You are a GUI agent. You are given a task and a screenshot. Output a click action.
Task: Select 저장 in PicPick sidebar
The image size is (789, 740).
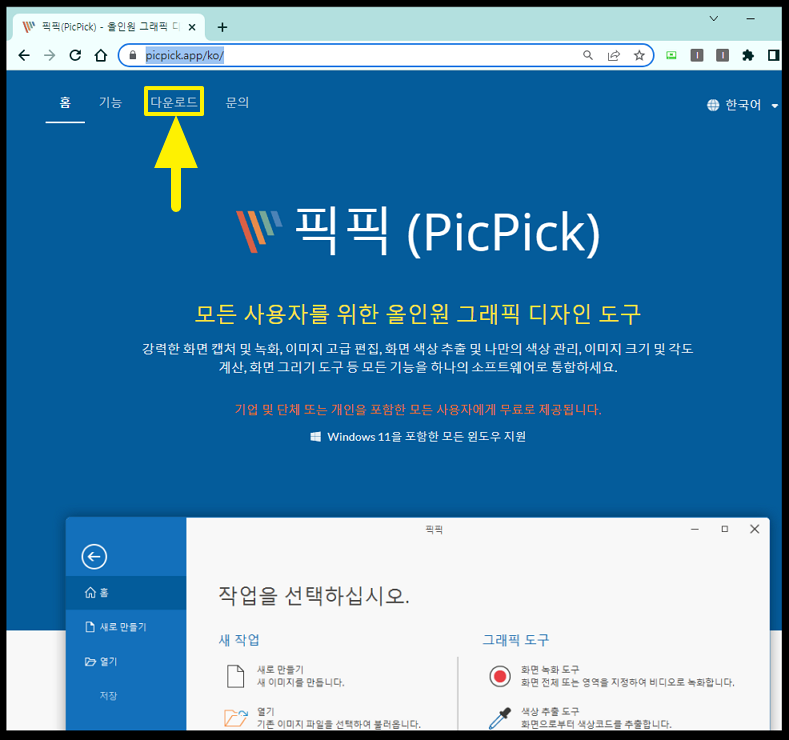[x=126, y=696]
